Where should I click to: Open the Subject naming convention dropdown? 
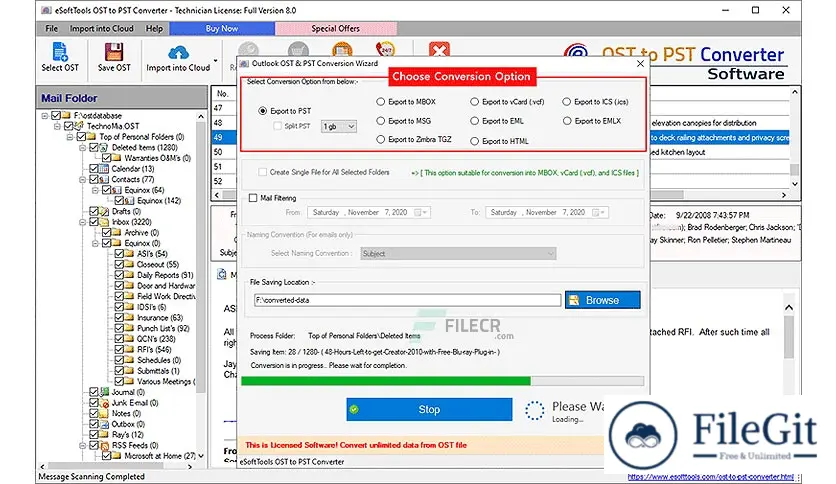tap(550, 254)
